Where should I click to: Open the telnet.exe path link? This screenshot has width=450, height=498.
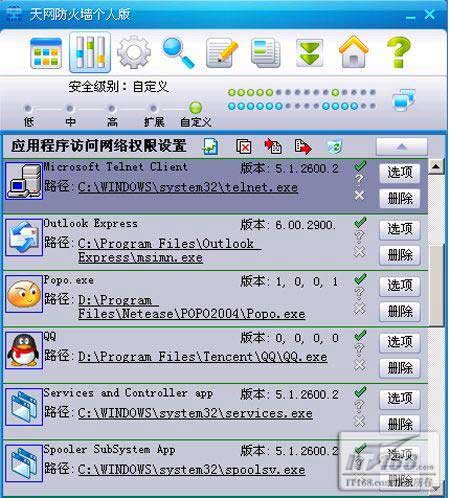tap(188, 187)
